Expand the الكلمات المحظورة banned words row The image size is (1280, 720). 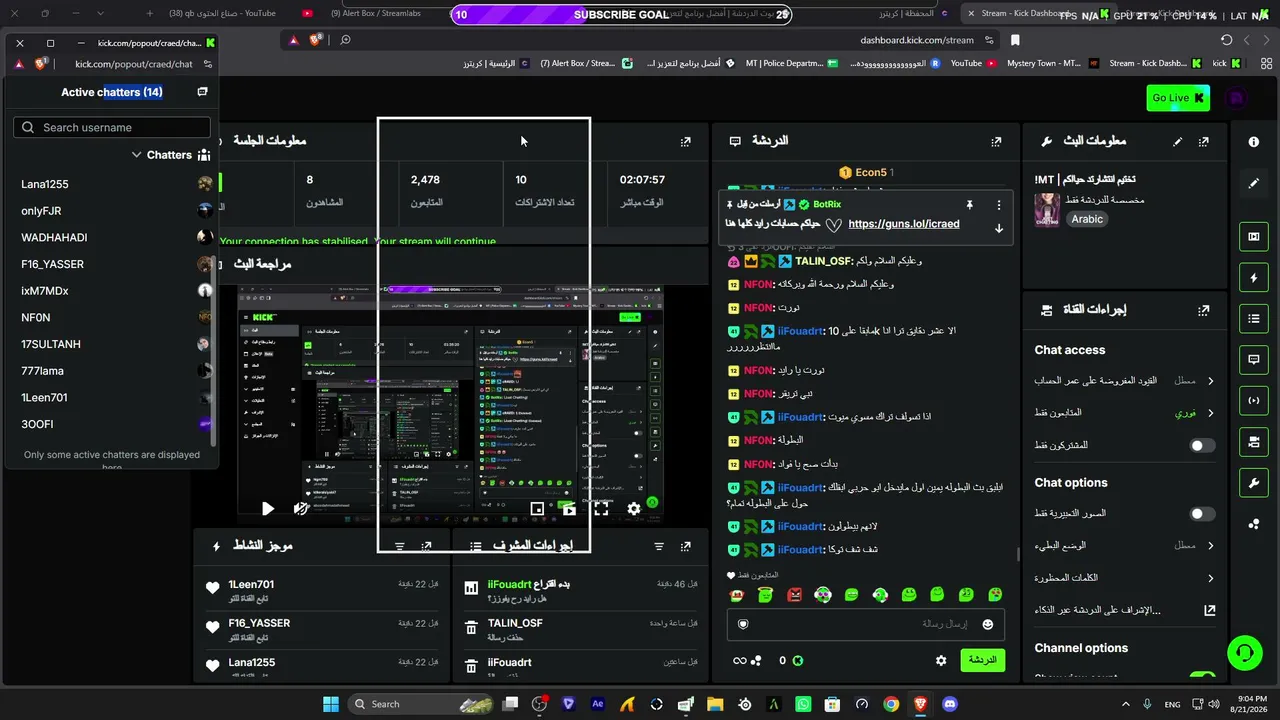pos(1125,578)
